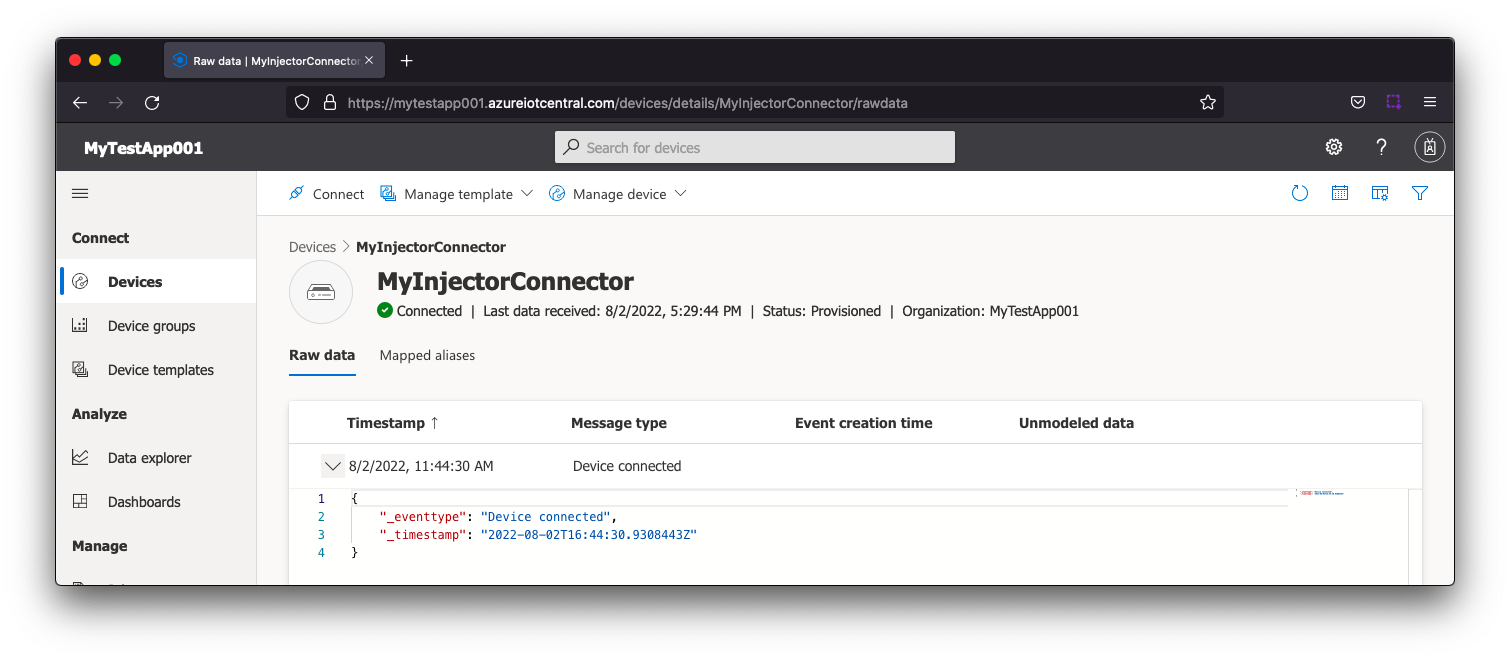Image resolution: width=1510 pixels, height=659 pixels.
Task: Open the column options table icon
Action: (x=1380, y=194)
